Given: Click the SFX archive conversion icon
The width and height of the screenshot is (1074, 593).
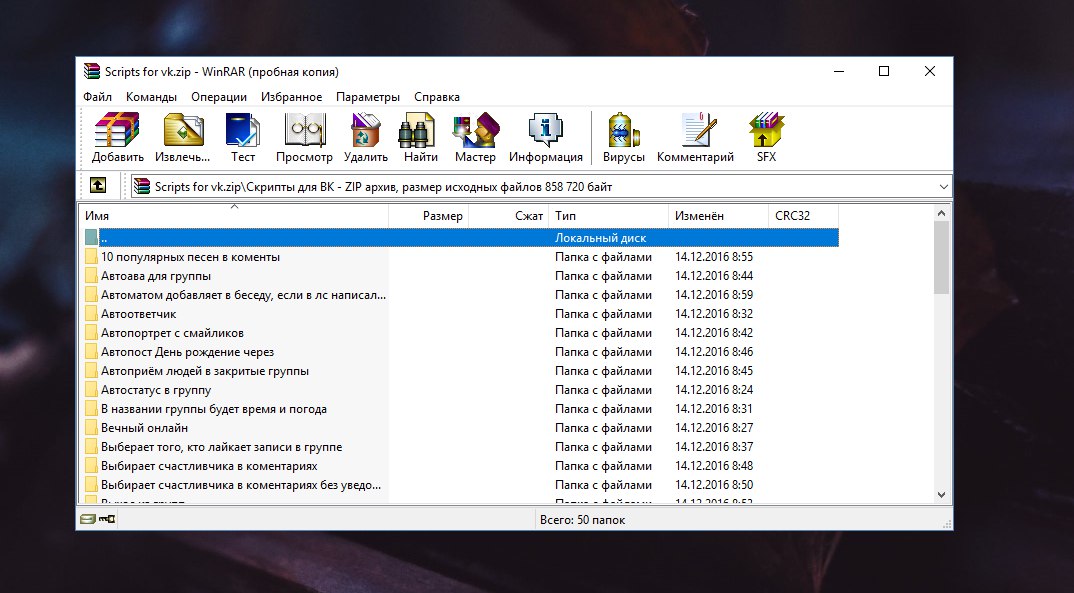Looking at the screenshot, I should point(766,129).
